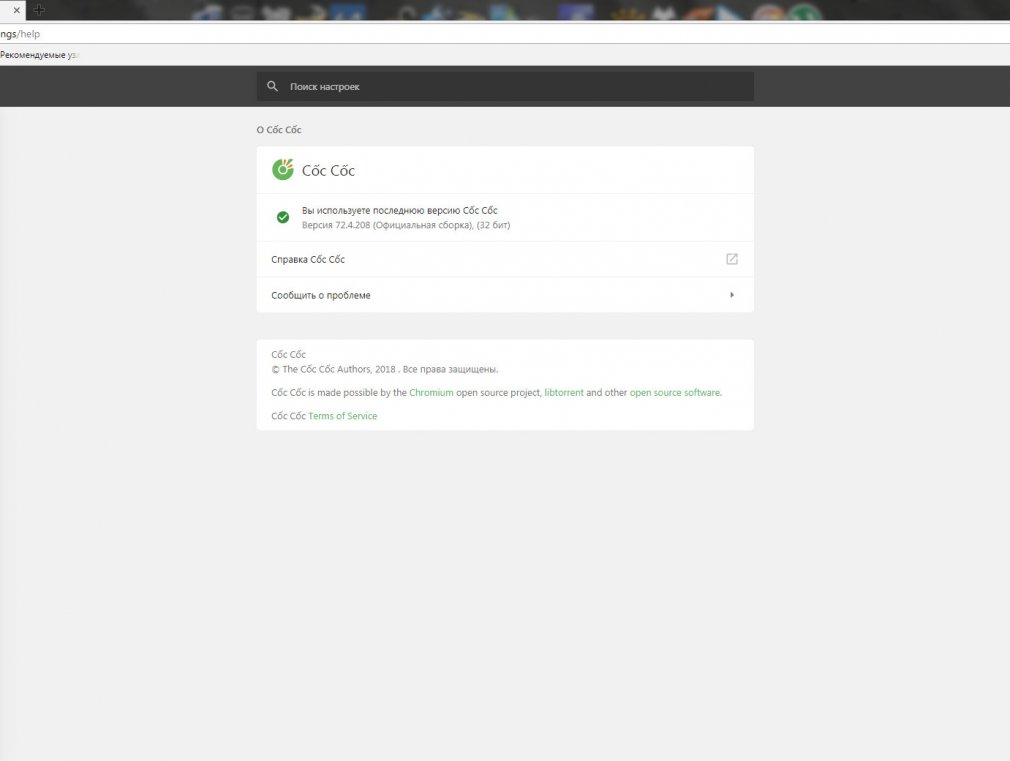The height and width of the screenshot is (761, 1010).
Task: Open Справка Cốc Cốc help row
Action: 505,259
